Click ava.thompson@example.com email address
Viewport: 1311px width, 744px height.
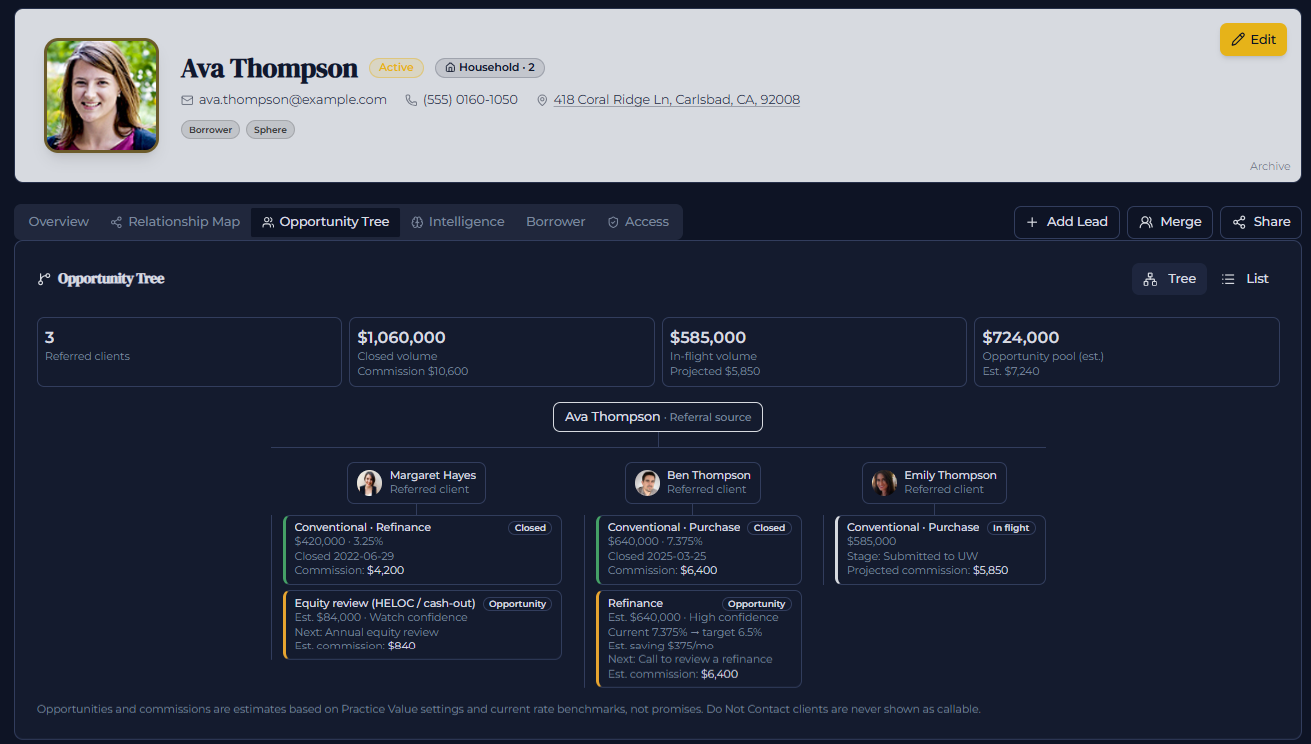(293, 100)
